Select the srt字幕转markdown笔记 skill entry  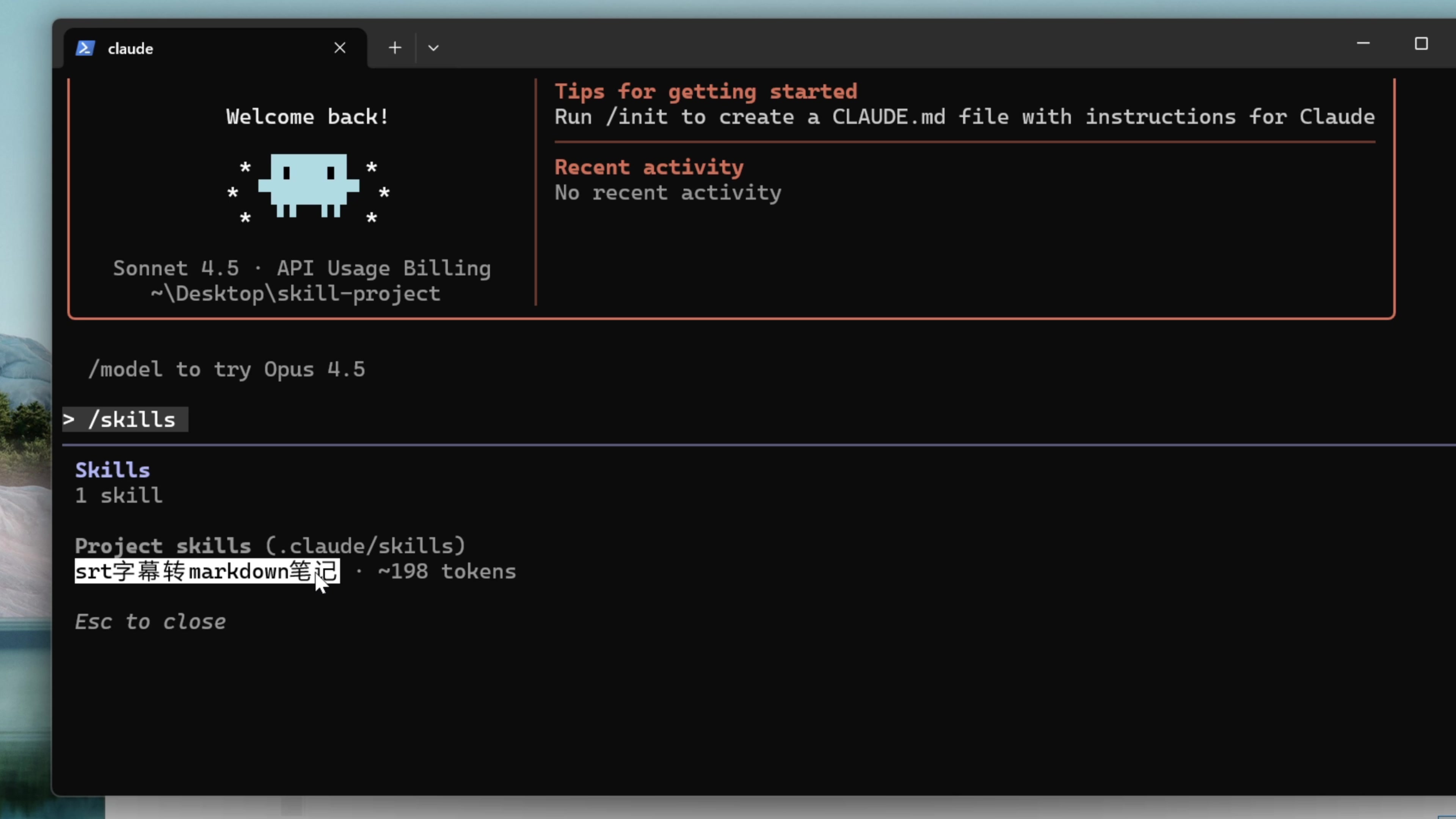(207, 571)
